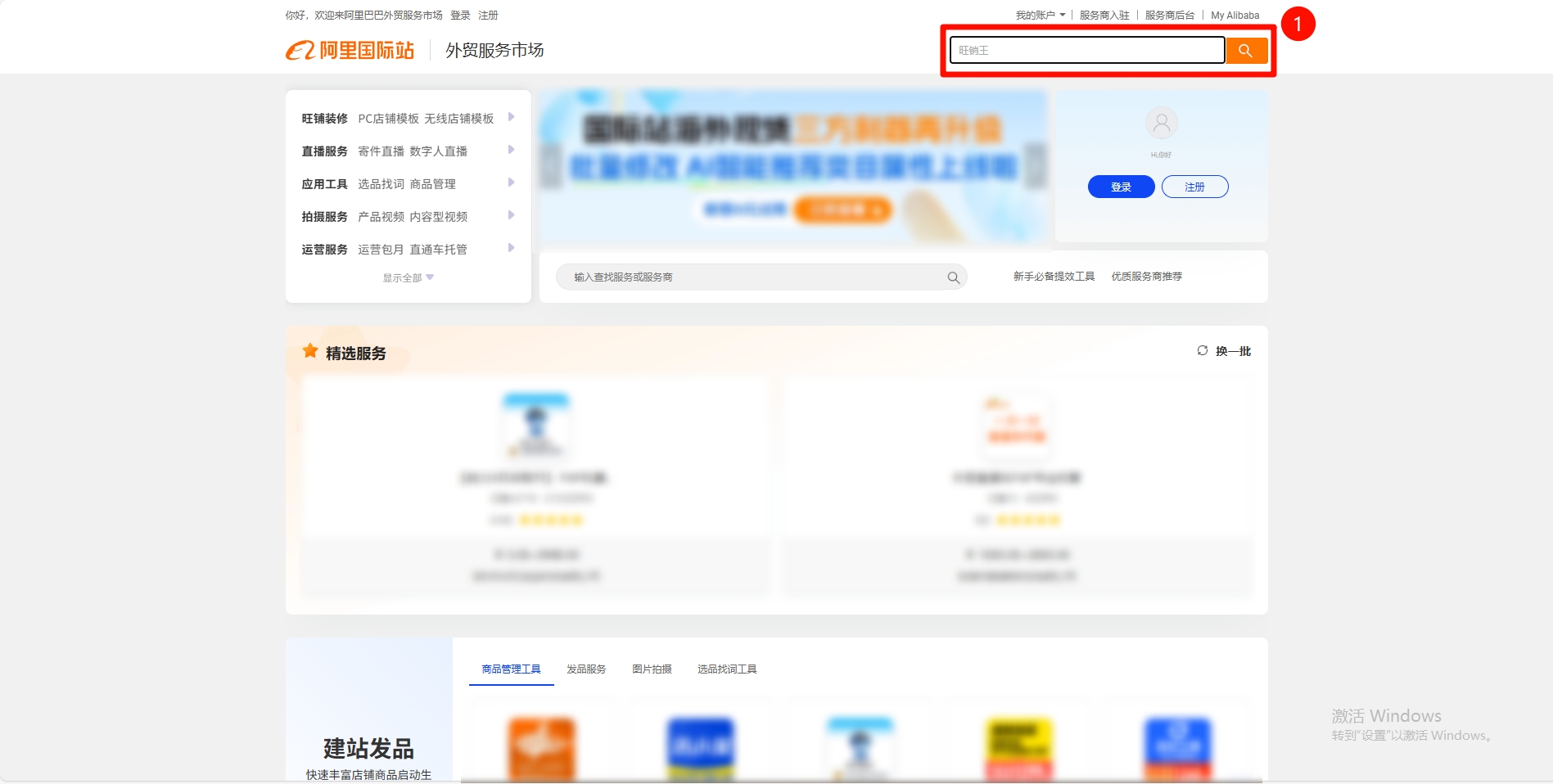Click the star icon beside 精选服务
This screenshot has height=784, width=1553.
click(x=310, y=352)
